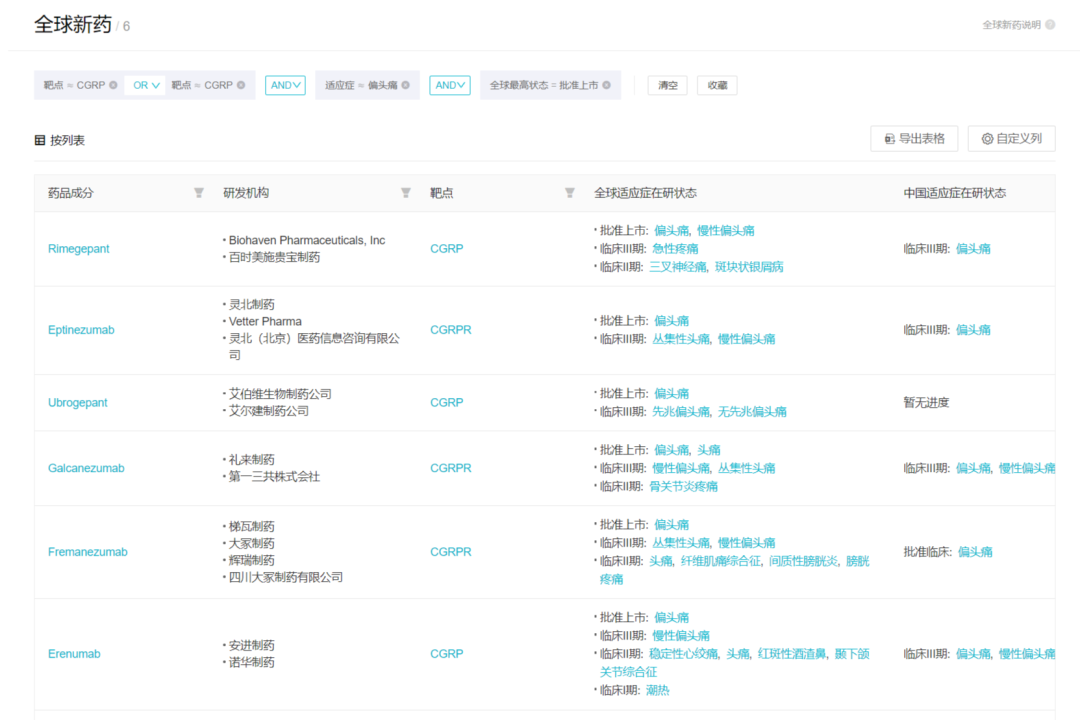Click CGRPR target in Fremanezumab row
Viewport: 1080px width, 720px height.
tap(450, 552)
